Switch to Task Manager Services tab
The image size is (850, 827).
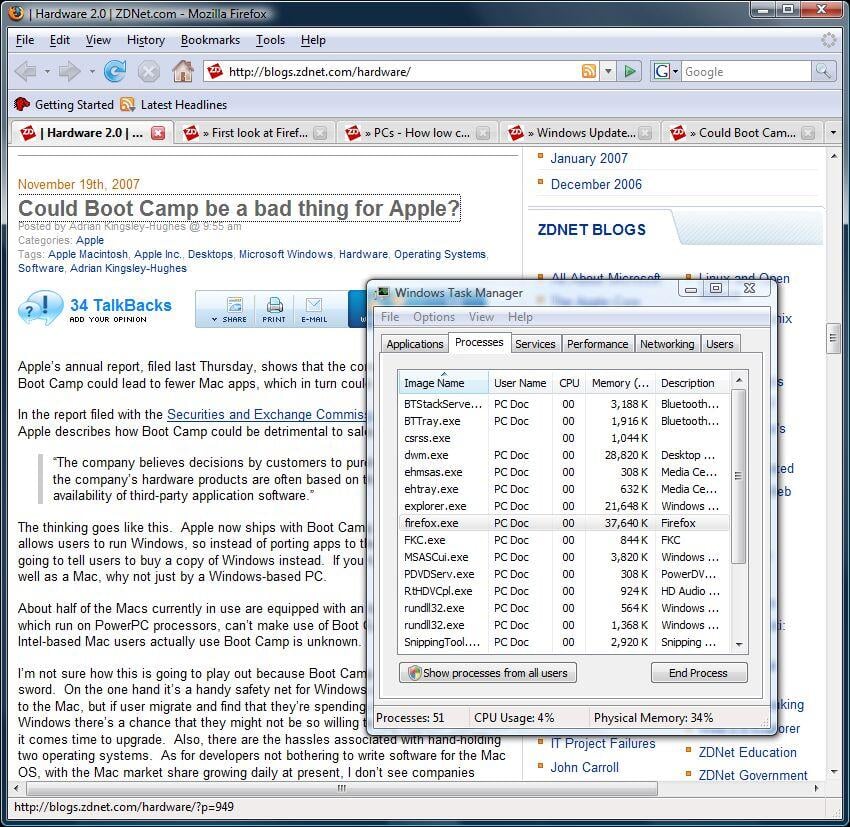click(x=535, y=344)
